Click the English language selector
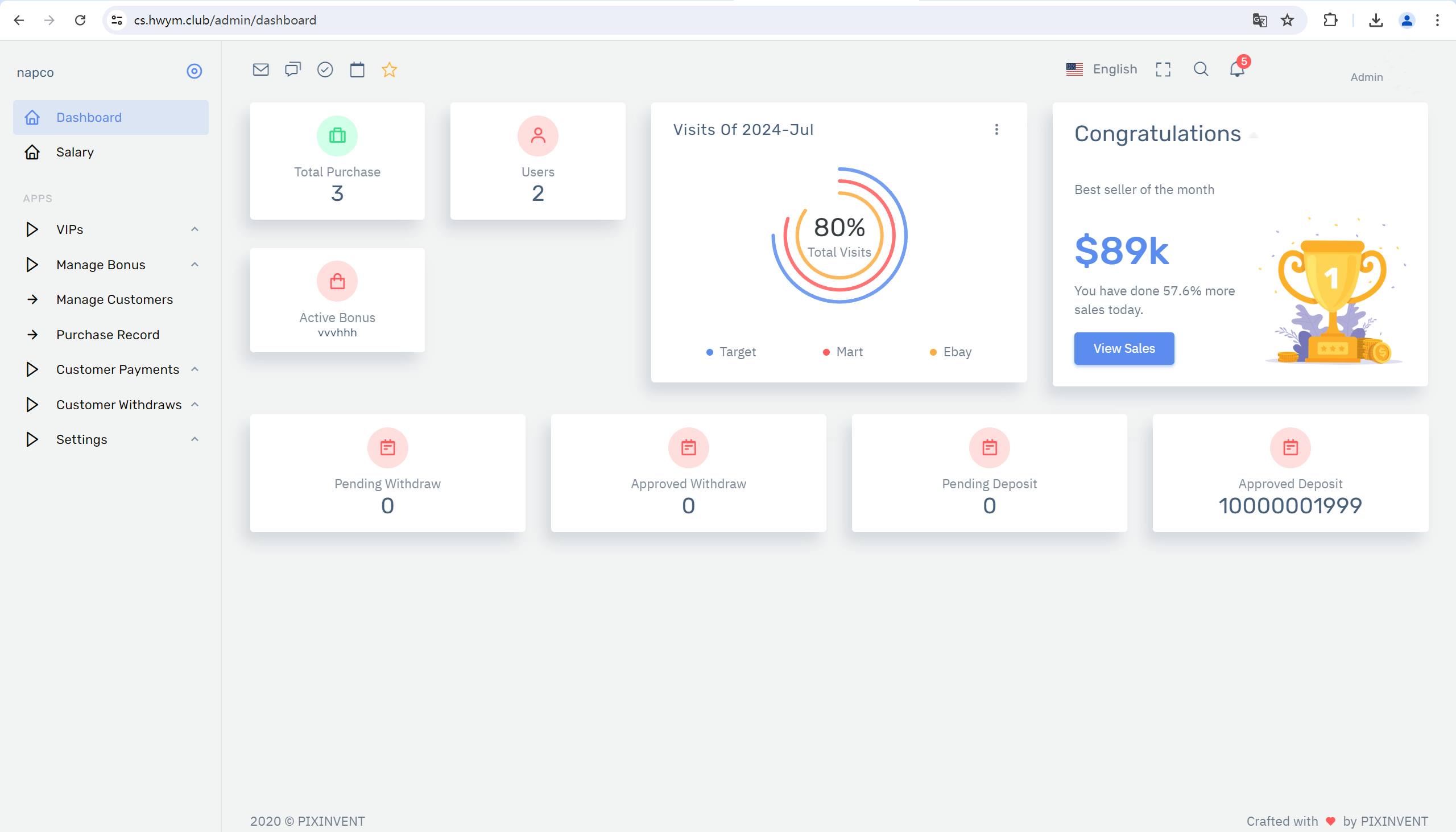Viewport: 1456px width, 832px height. click(1101, 68)
